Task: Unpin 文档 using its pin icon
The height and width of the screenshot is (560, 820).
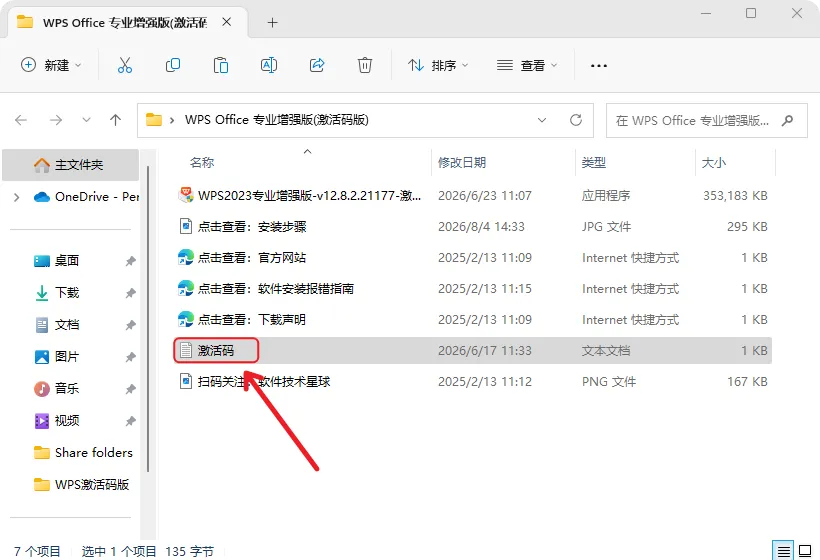Action: pyautogui.click(x=131, y=325)
